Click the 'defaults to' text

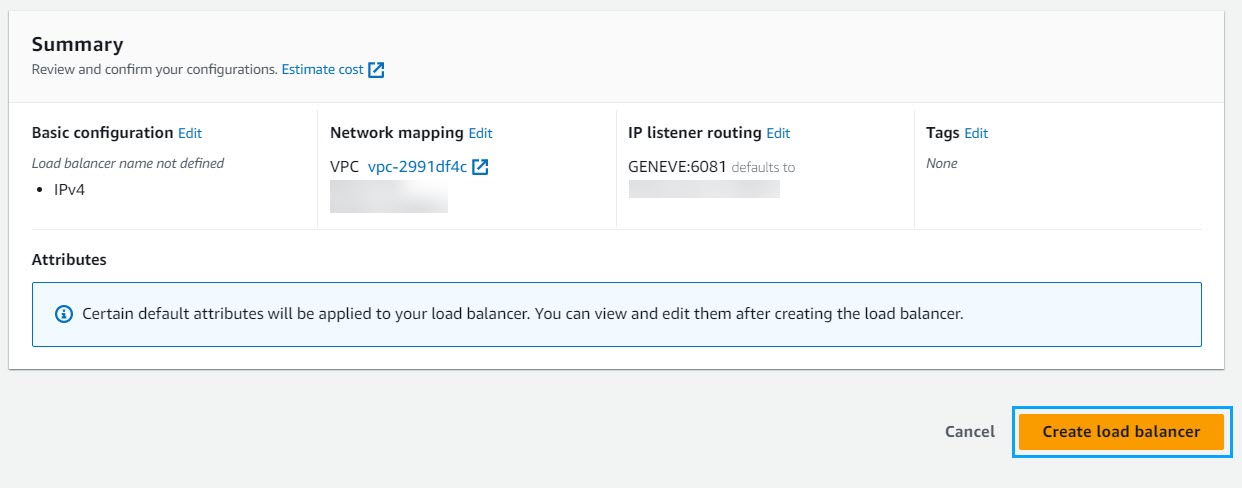pos(764,168)
